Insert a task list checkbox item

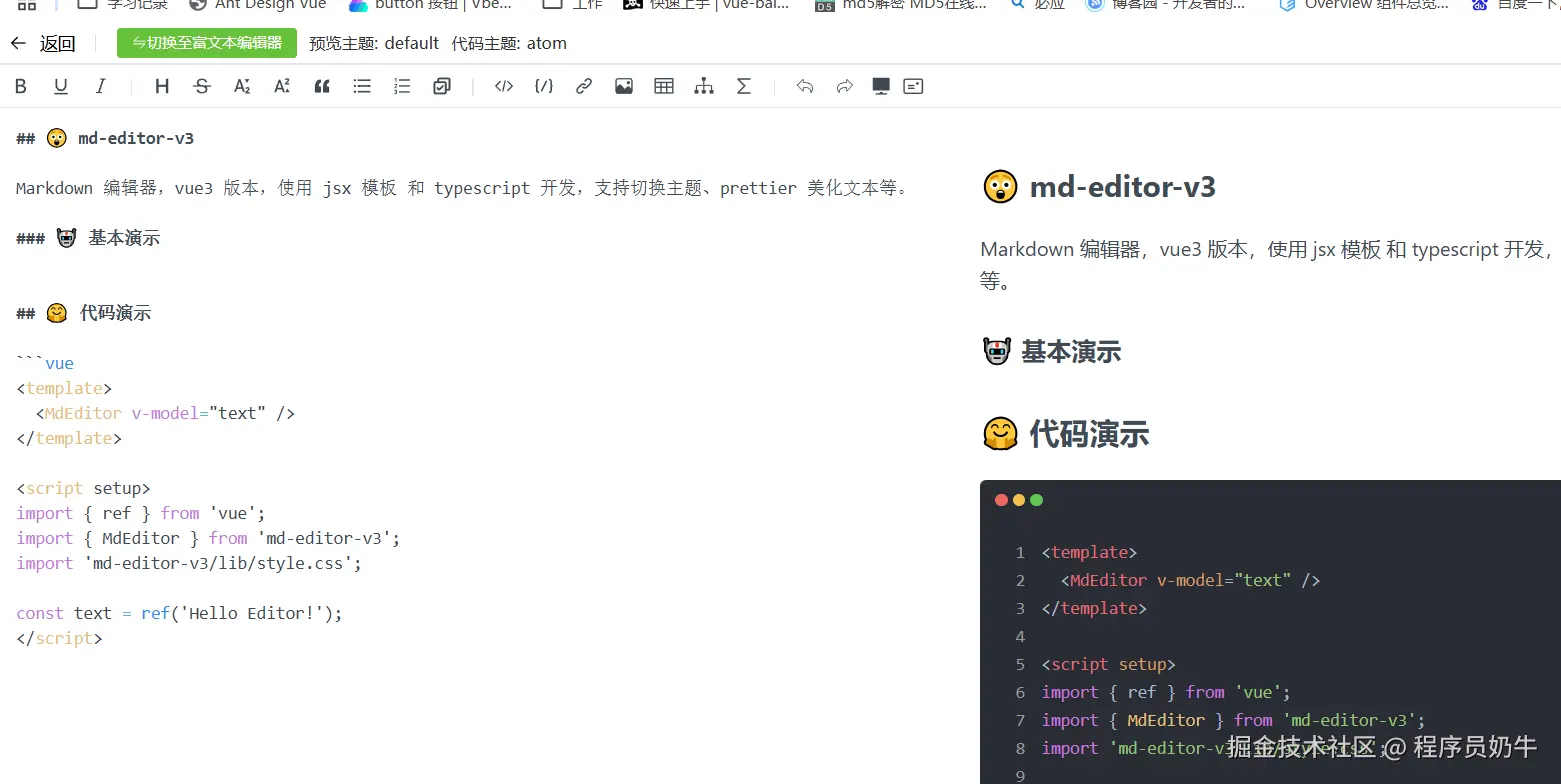click(x=441, y=86)
